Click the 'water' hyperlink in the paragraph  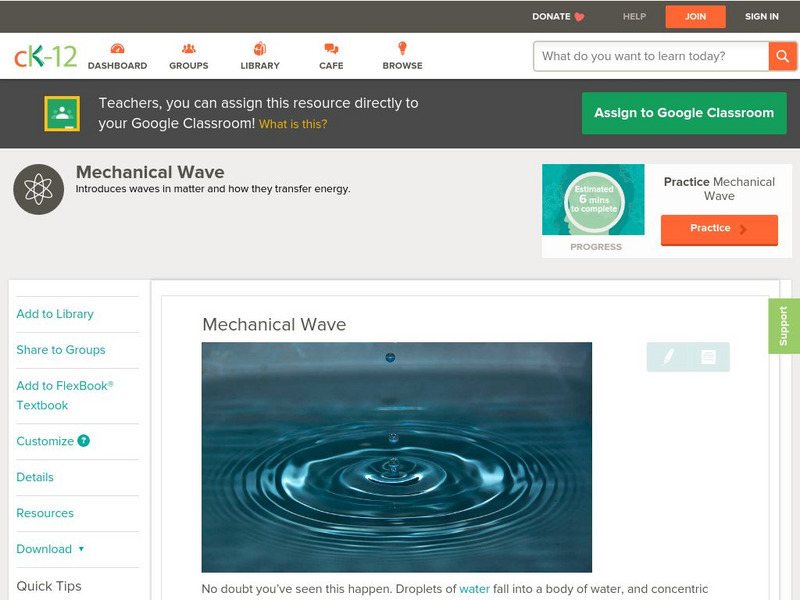(x=474, y=589)
